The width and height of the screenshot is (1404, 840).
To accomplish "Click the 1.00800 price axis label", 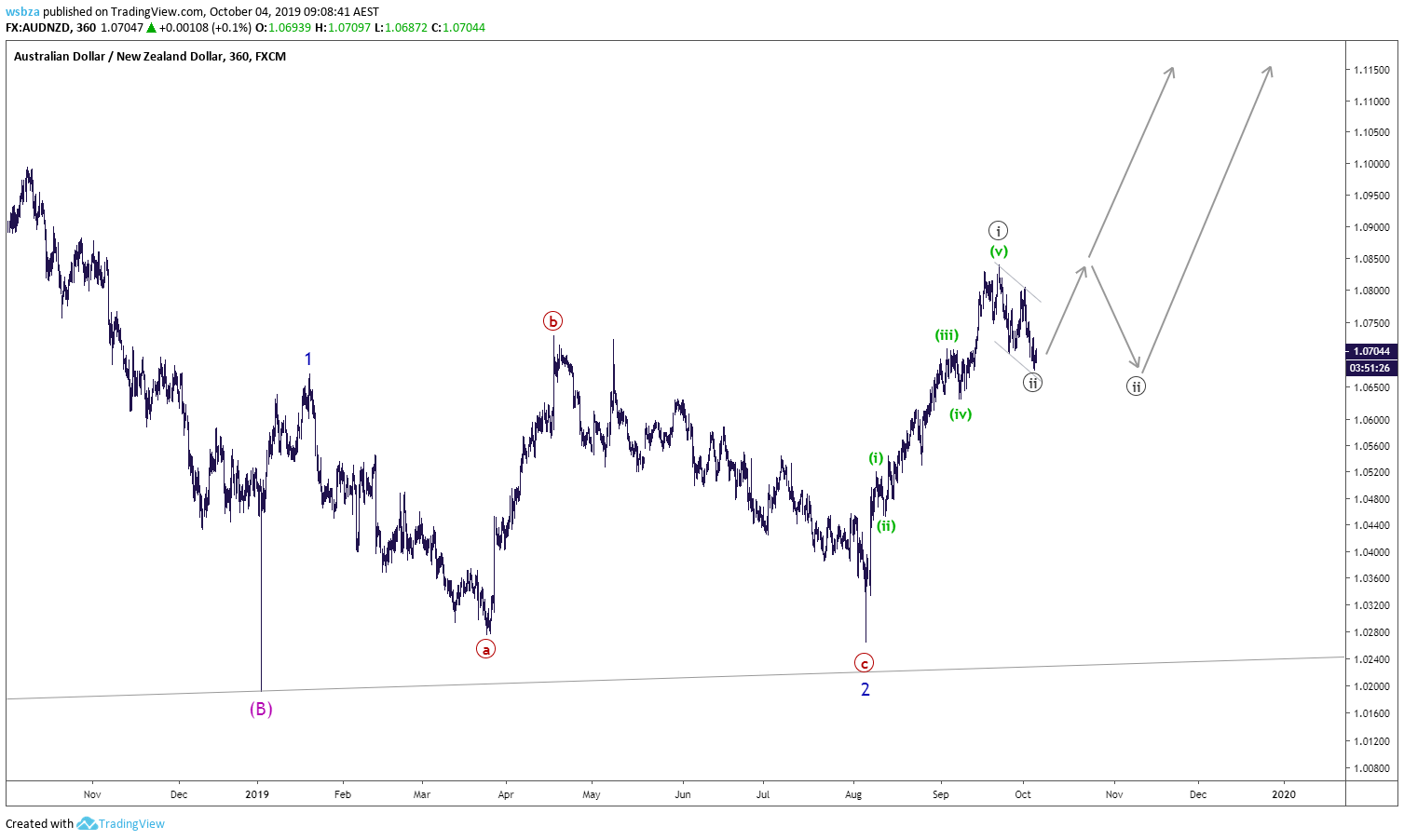I will pyautogui.click(x=1371, y=769).
